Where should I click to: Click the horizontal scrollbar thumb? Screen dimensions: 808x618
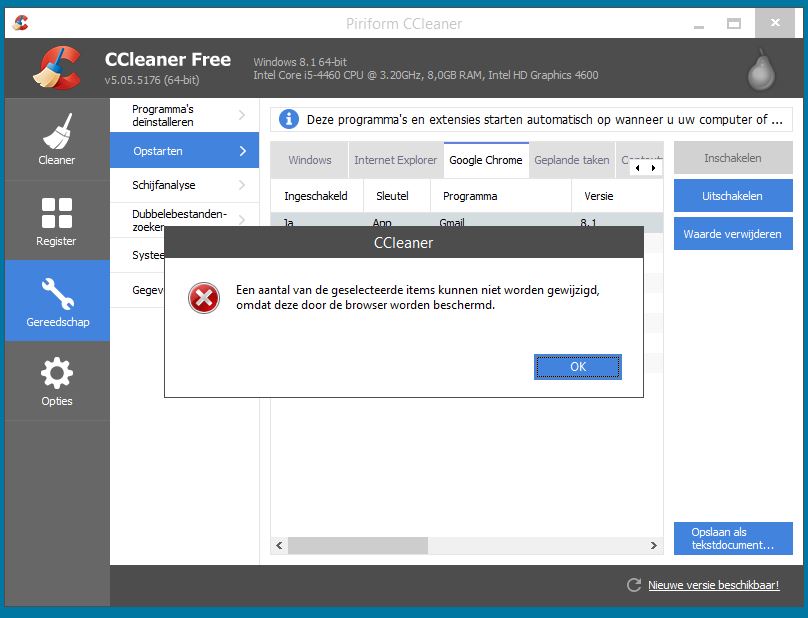coord(358,545)
